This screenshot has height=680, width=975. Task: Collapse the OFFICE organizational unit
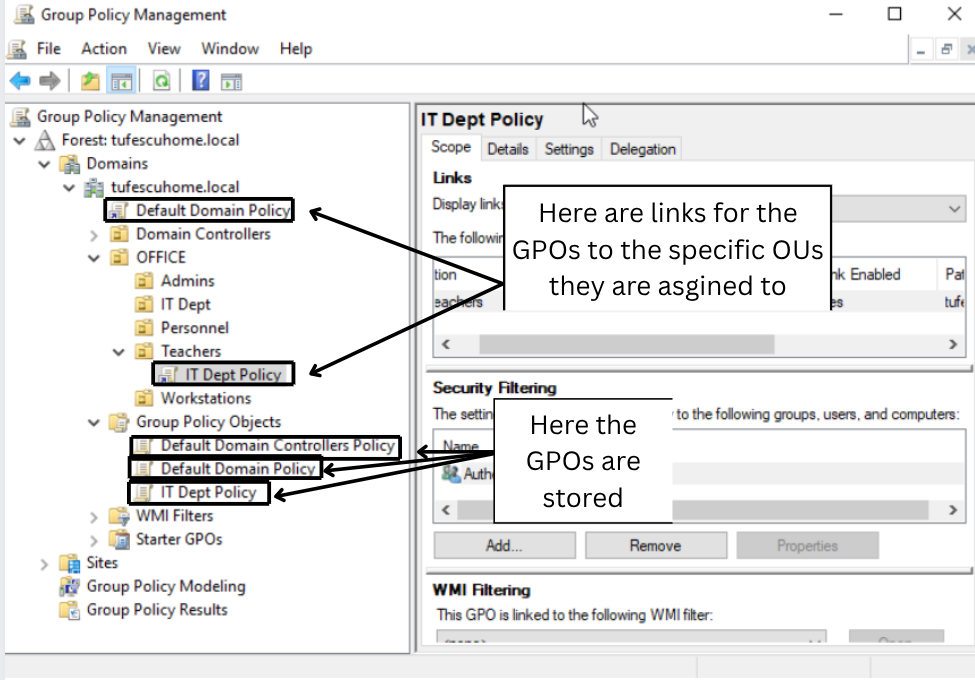[x=94, y=258]
